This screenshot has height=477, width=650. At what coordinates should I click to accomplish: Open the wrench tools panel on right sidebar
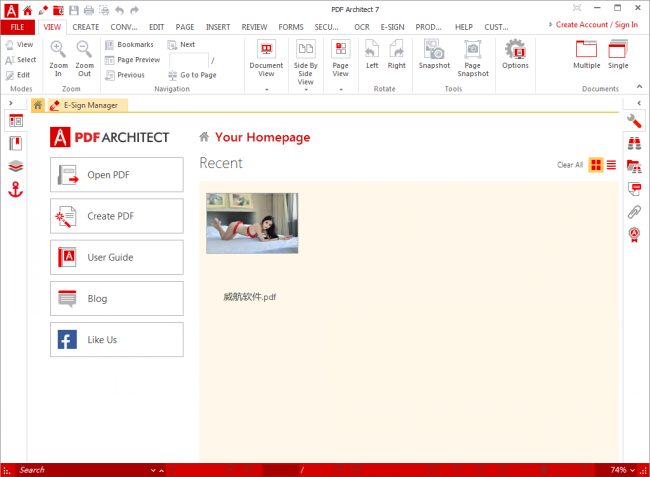[x=634, y=121]
